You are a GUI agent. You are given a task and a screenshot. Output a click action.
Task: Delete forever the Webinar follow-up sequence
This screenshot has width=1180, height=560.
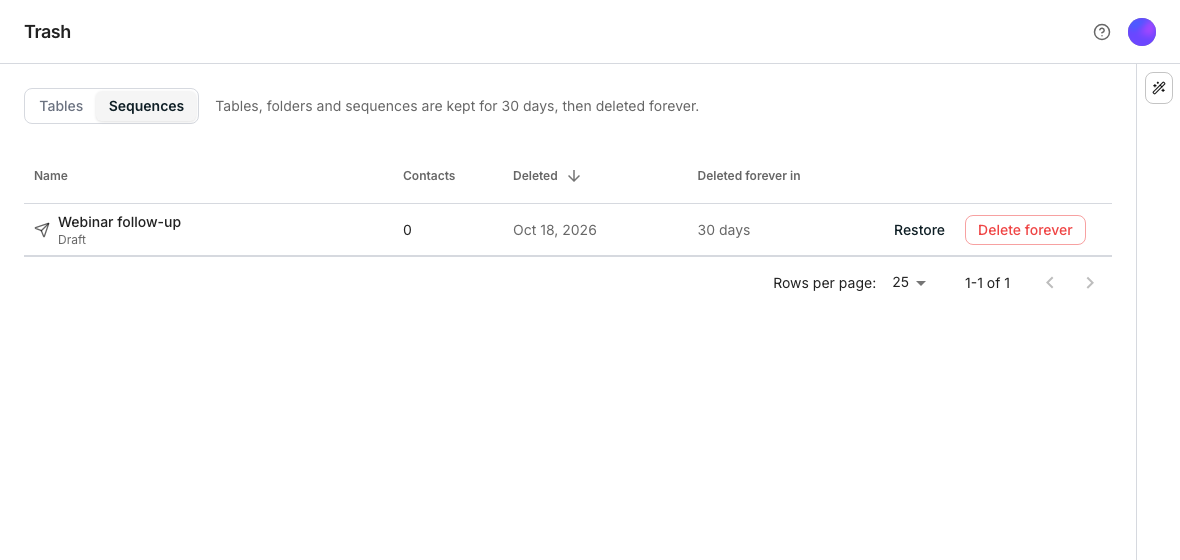(1025, 230)
